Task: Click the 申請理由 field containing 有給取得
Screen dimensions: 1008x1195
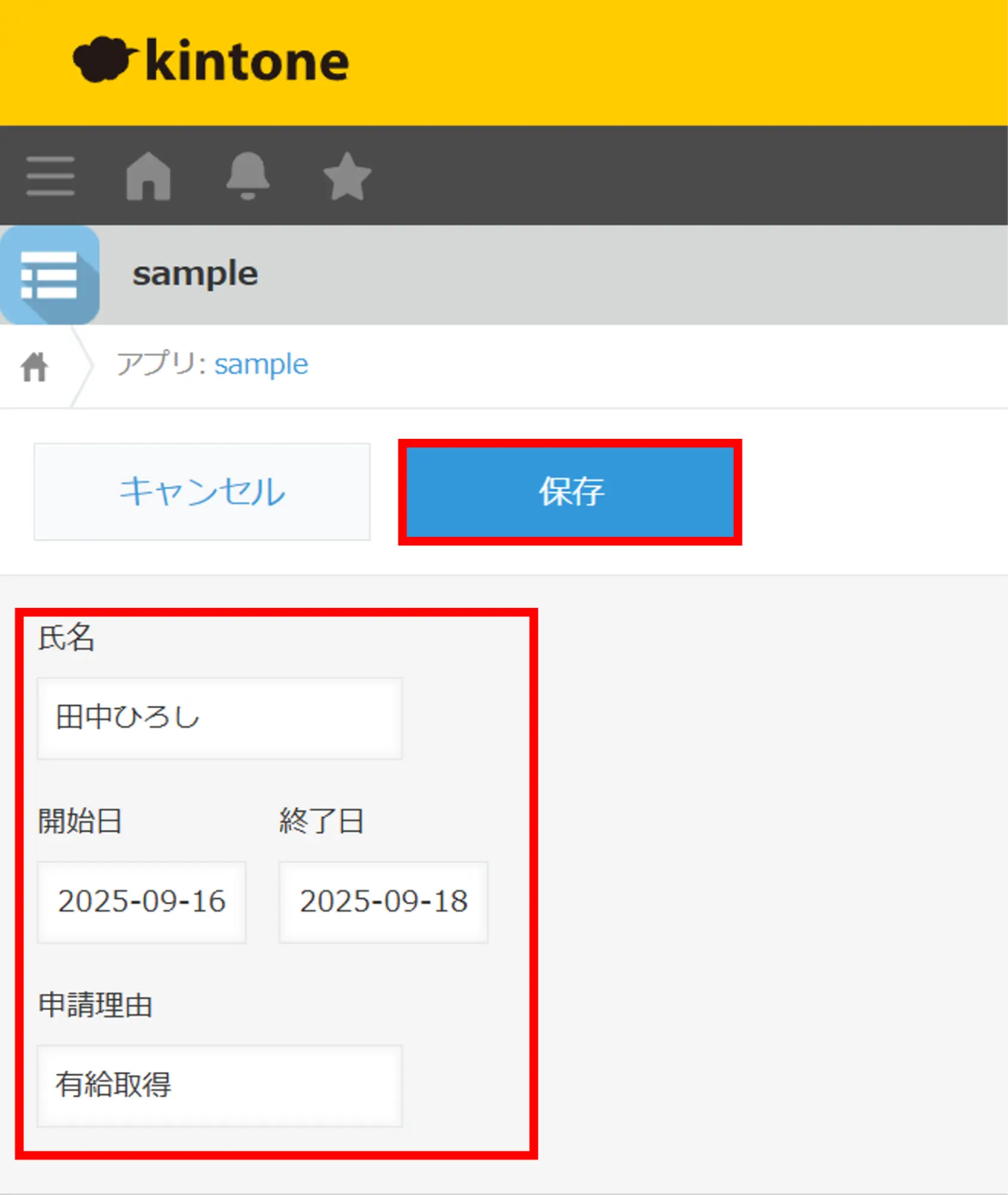Action: click(x=219, y=1086)
